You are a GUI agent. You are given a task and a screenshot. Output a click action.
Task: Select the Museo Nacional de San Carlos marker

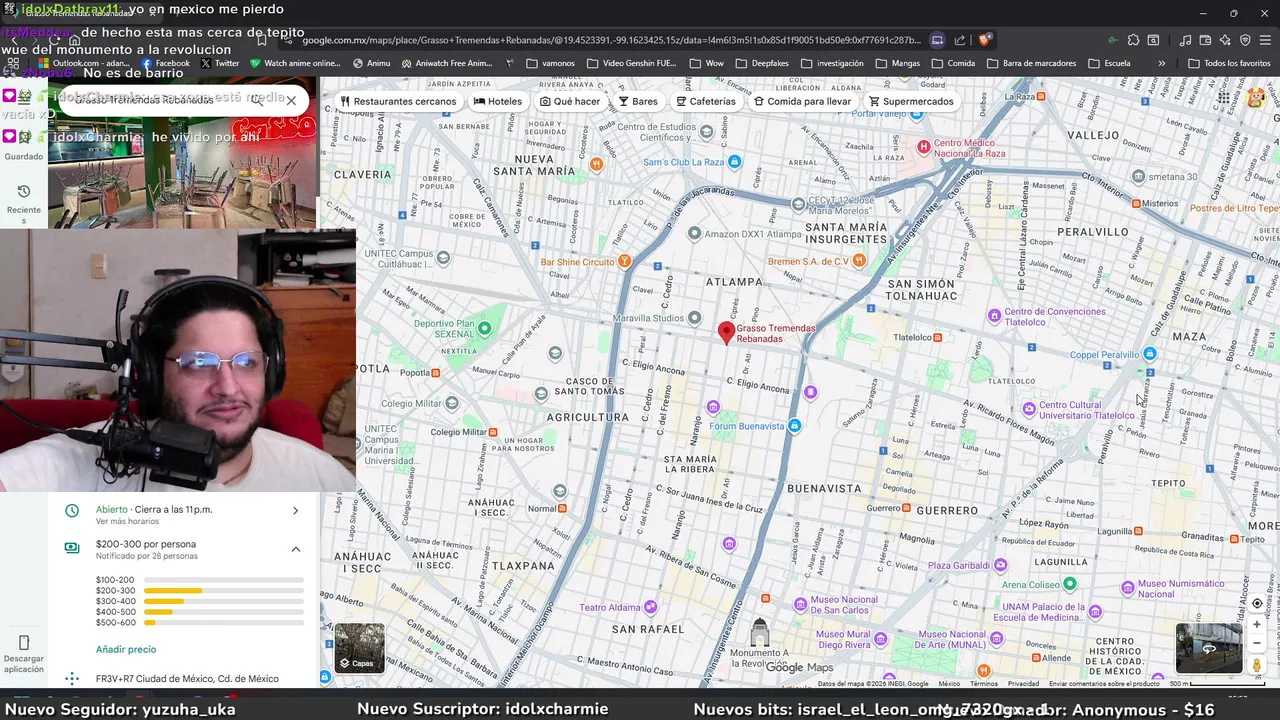click(800, 604)
